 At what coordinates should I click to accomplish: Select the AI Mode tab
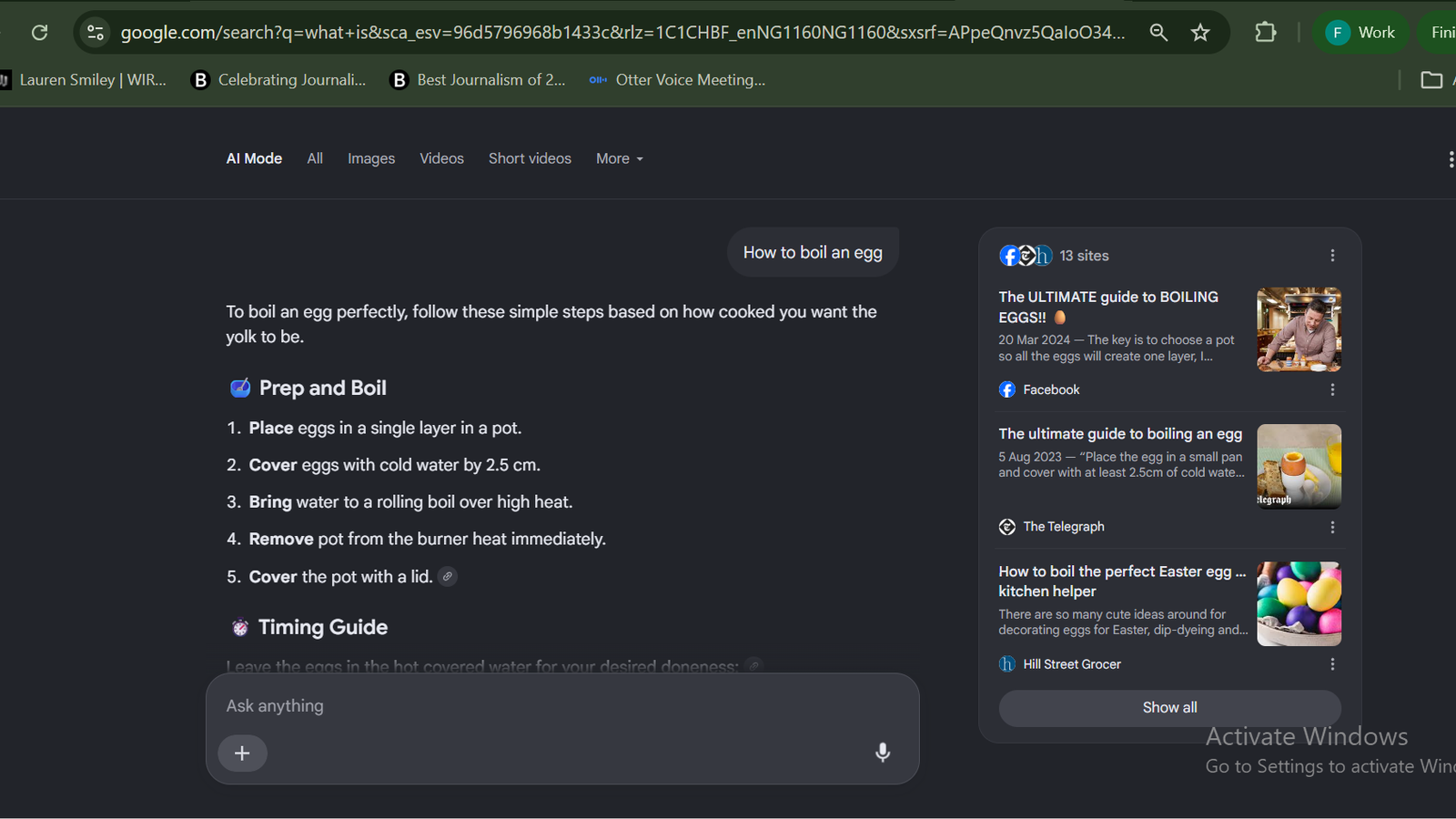tap(254, 158)
